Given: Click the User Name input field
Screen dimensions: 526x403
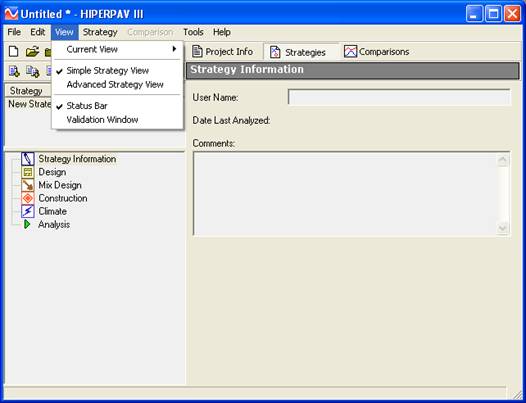Looking at the screenshot, I should point(399,98).
